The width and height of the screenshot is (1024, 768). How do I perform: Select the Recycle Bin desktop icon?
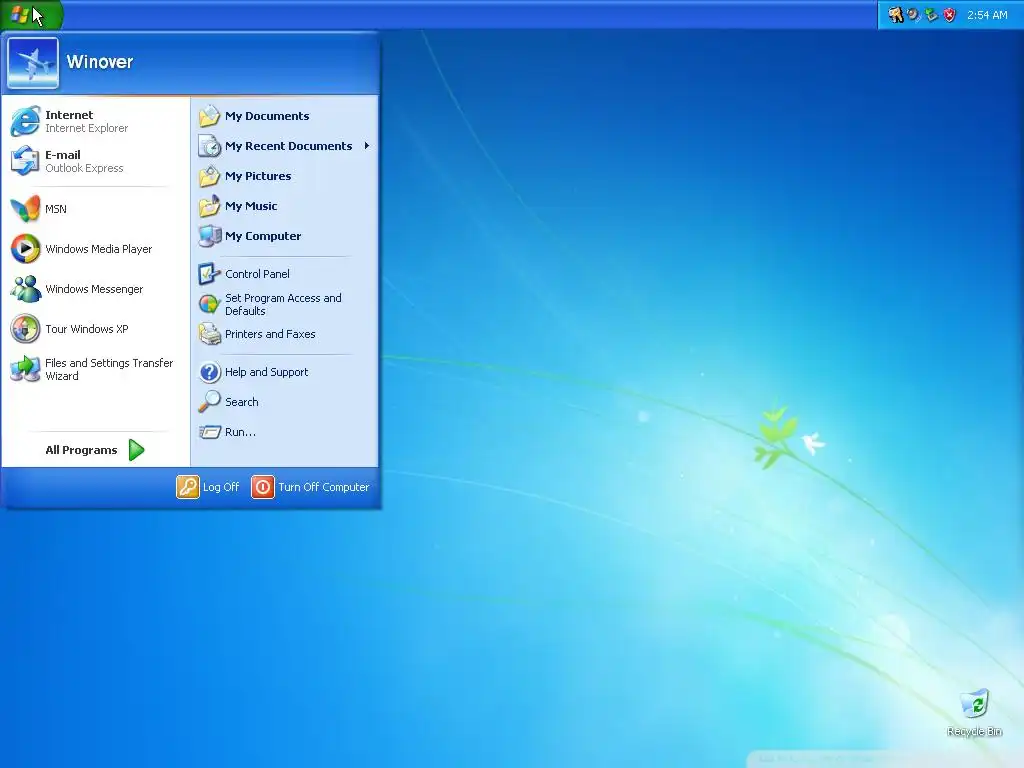tap(974, 713)
